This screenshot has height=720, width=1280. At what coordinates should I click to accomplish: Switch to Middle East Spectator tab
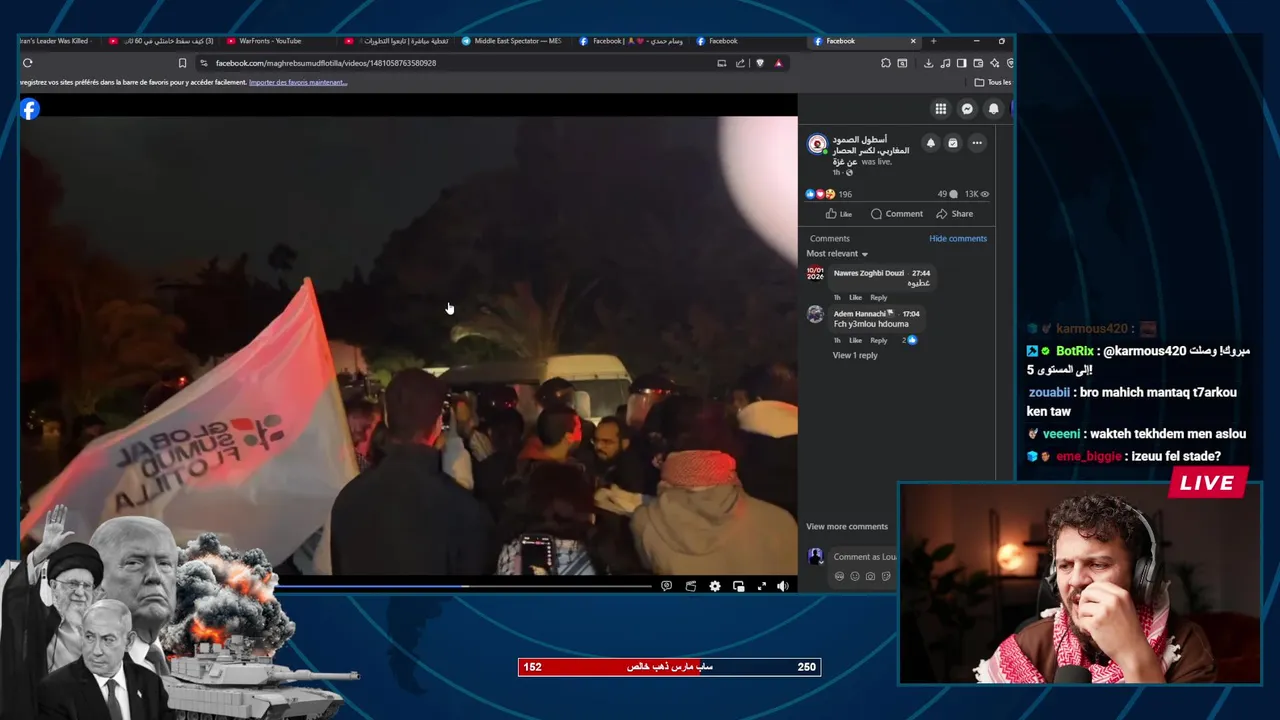(512, 41)
